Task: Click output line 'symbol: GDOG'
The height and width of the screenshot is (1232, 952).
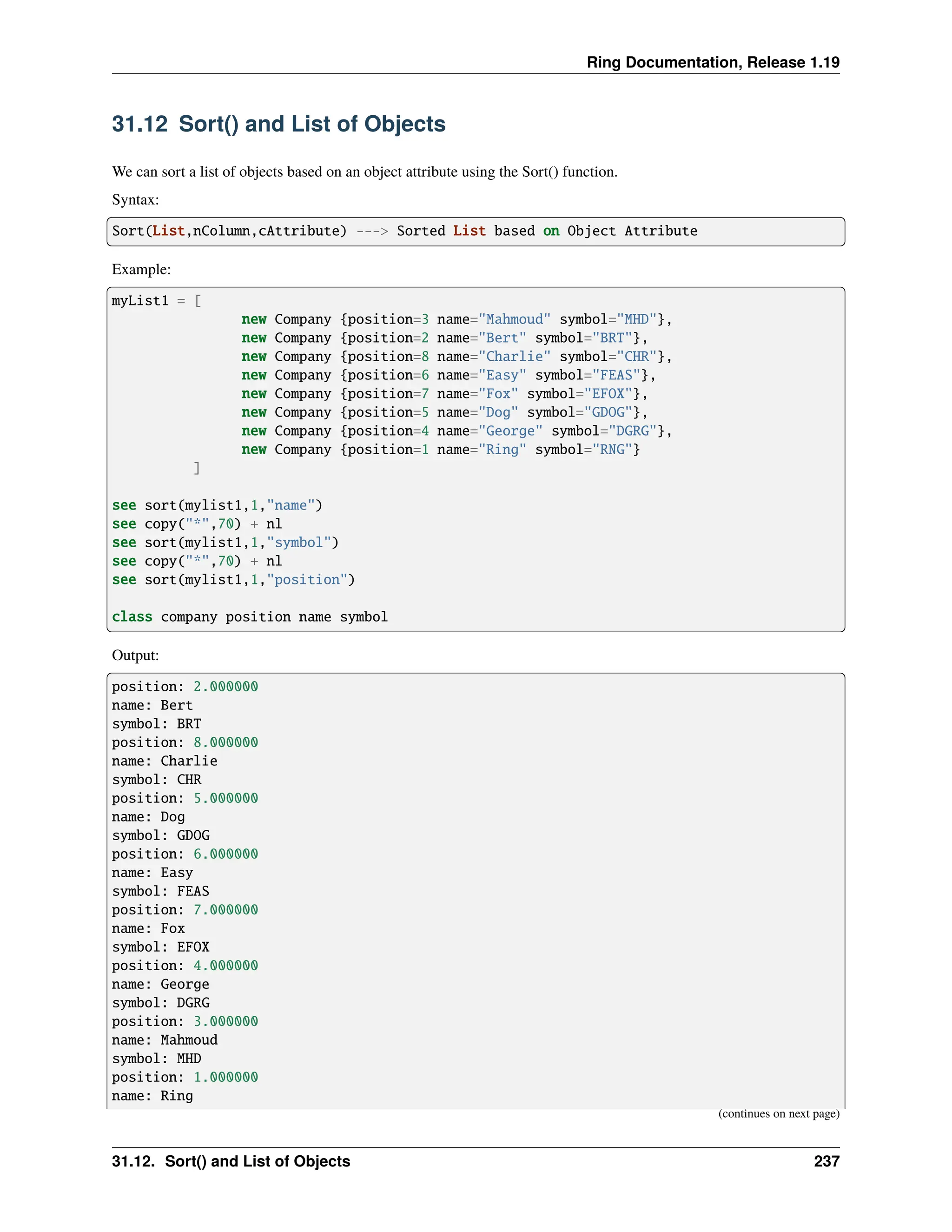Action: [x=161, y=836]
